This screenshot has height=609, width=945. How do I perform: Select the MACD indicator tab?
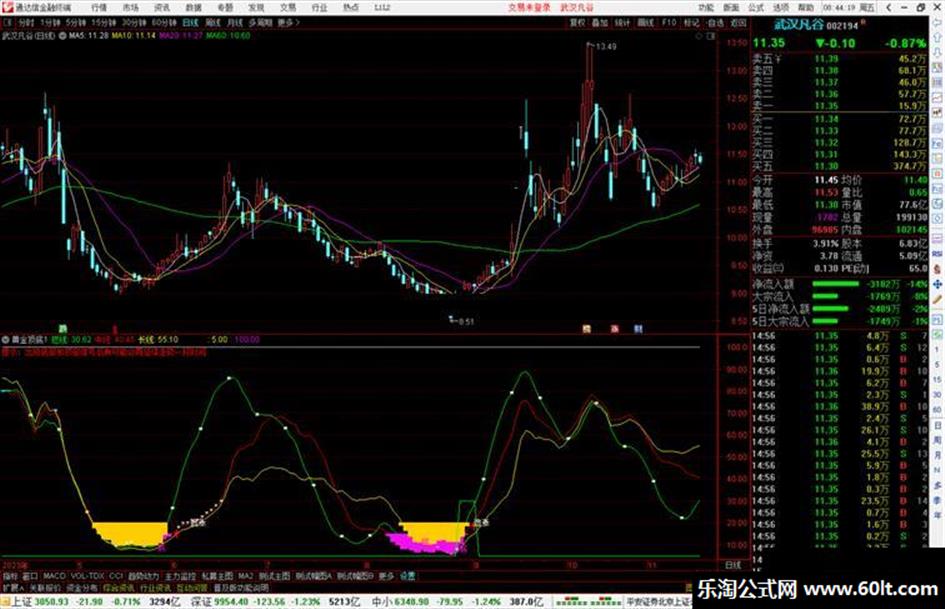click(x=54, y=576)
